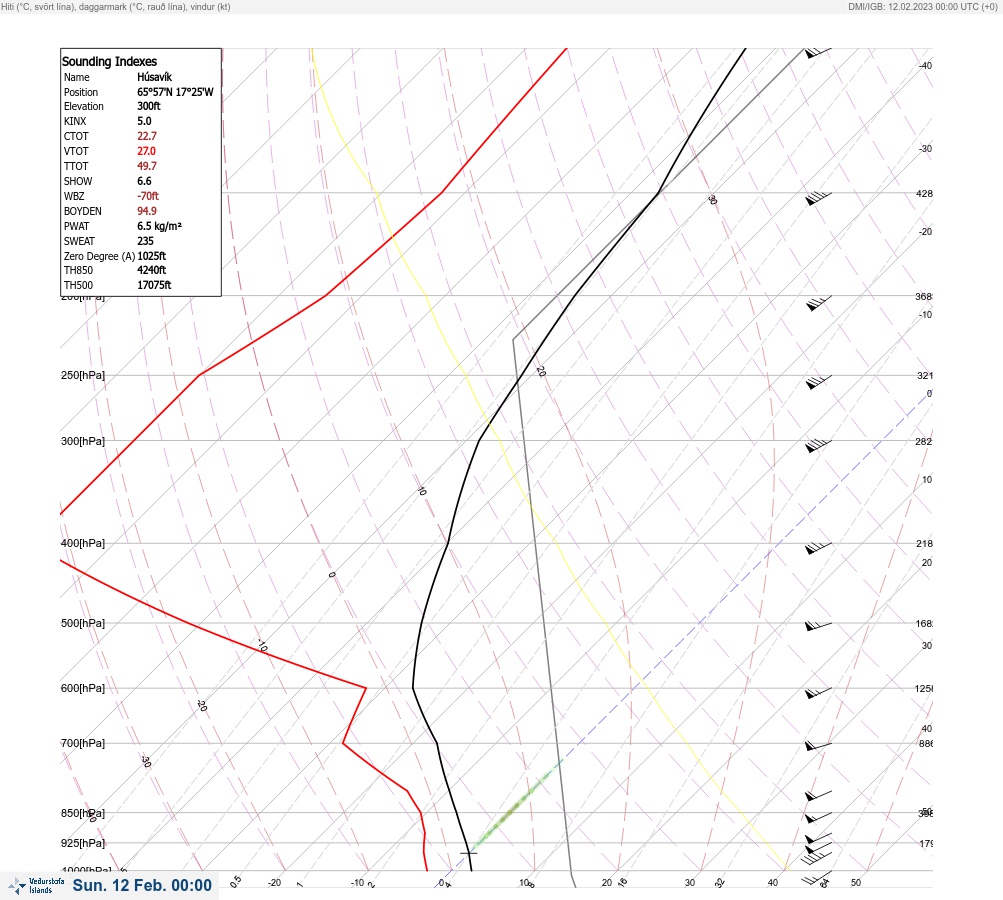Click the horizontal crosshair marker on temperature curve
This screenshot has height=900, width=1003.
point(469,853)
